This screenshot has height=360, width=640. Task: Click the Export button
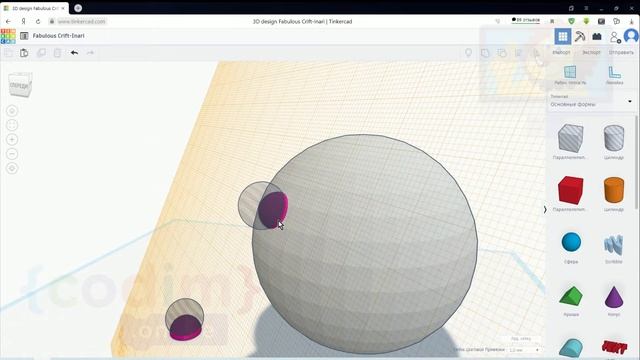tap(591, 53)
